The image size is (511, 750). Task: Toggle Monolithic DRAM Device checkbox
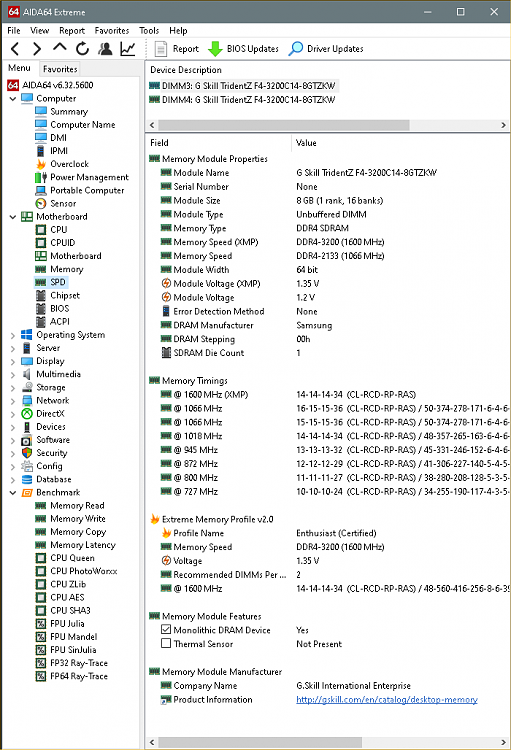166,629
